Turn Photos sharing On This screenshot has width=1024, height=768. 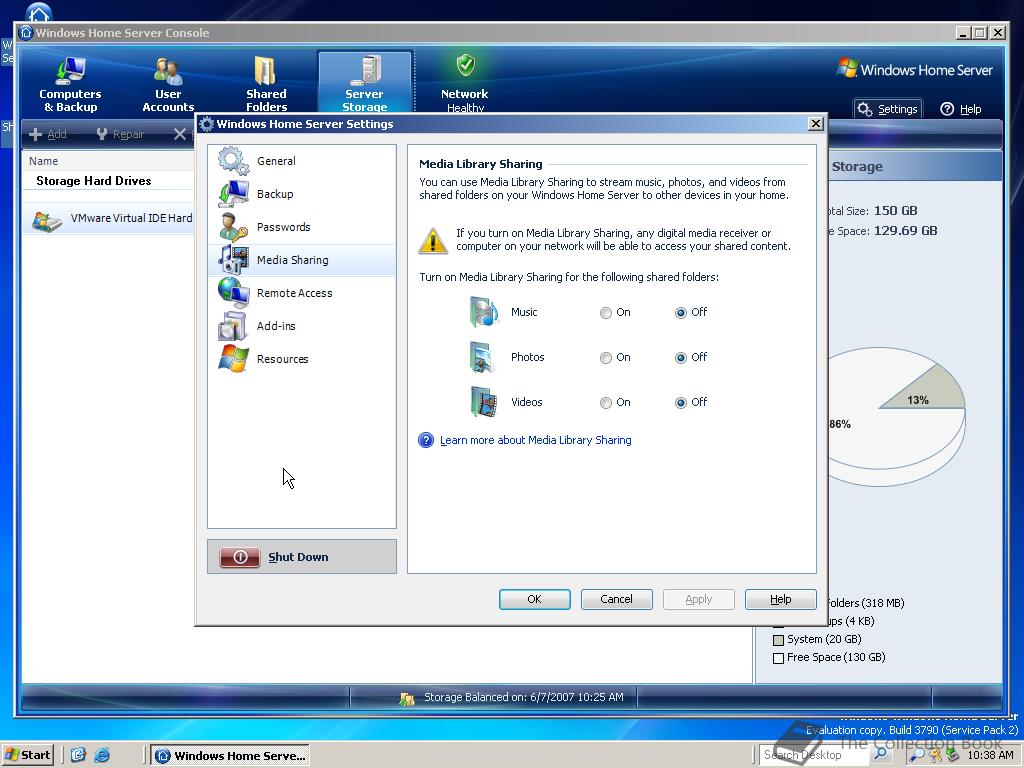click(606, 358)
